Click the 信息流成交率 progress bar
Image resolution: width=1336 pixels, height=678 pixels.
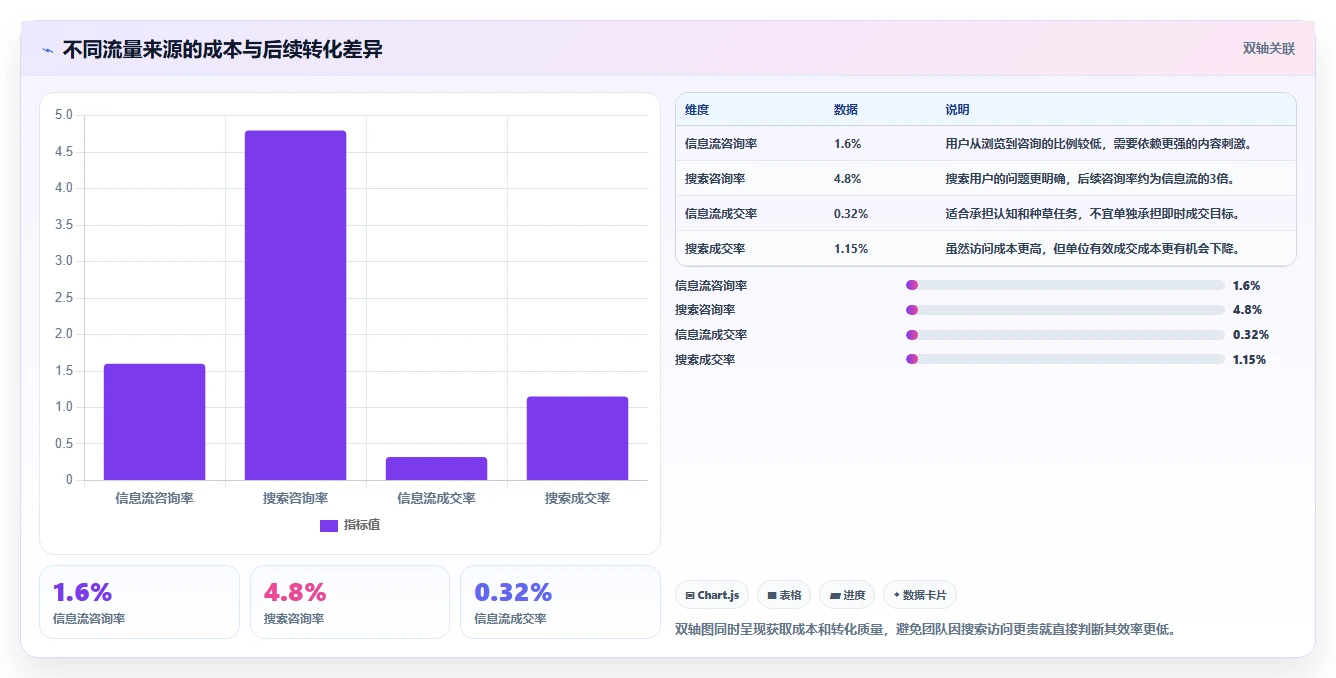[x=1065, y=335]
